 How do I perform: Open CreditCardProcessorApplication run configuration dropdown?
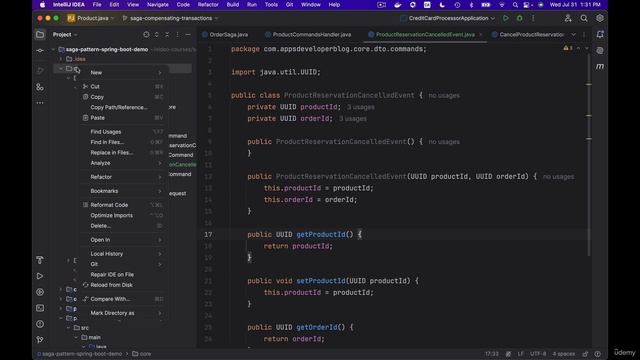(x=448, y=18)
